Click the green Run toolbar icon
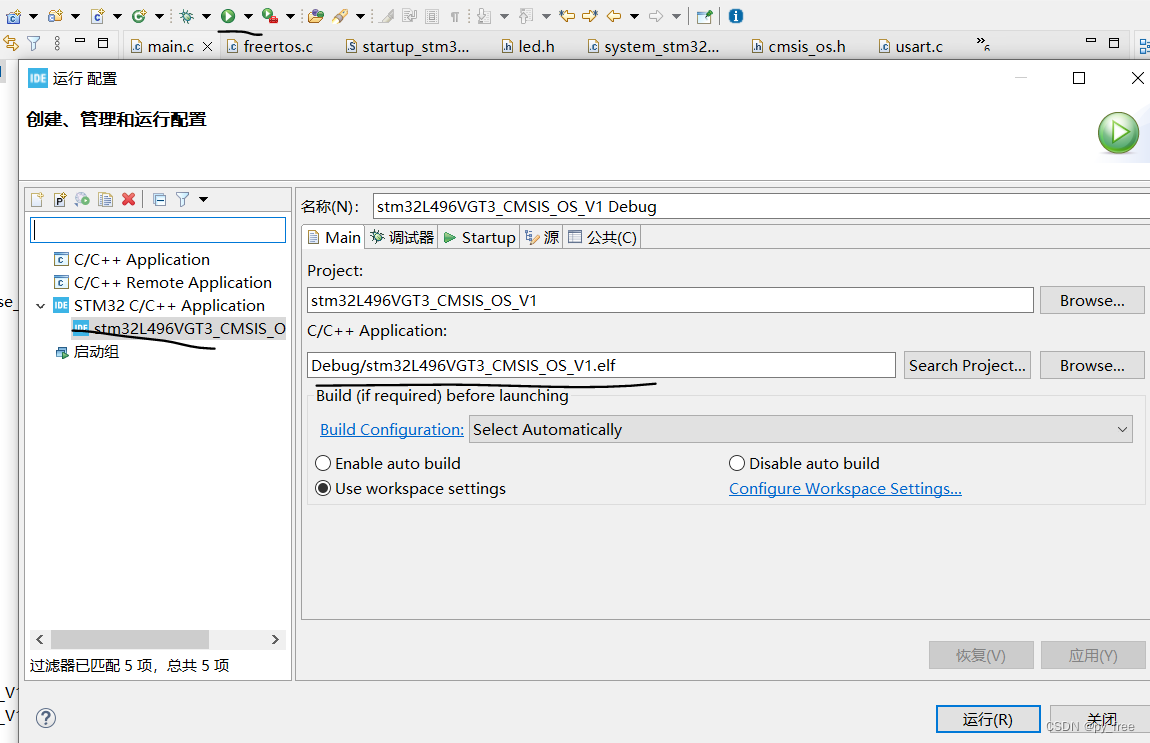Image resolution: width=1150 pixels, height=743 pixels. coord(228,16)
